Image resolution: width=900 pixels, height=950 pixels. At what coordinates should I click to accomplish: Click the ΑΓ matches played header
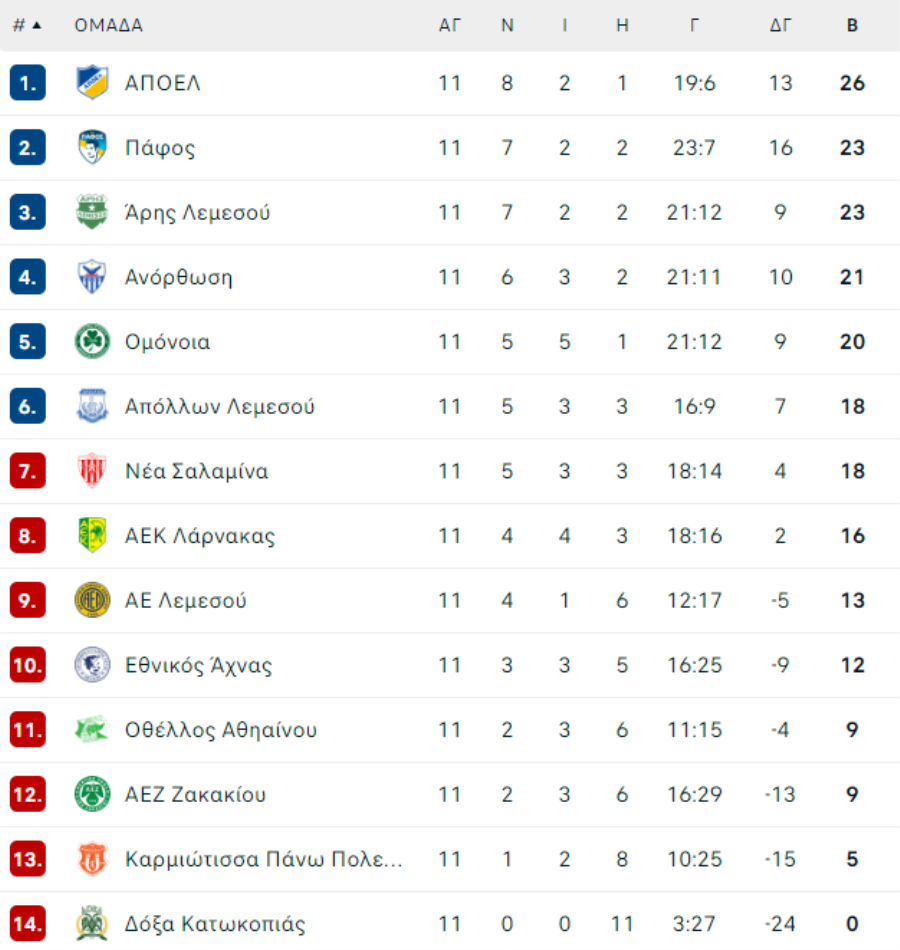[x=450, y=25]
